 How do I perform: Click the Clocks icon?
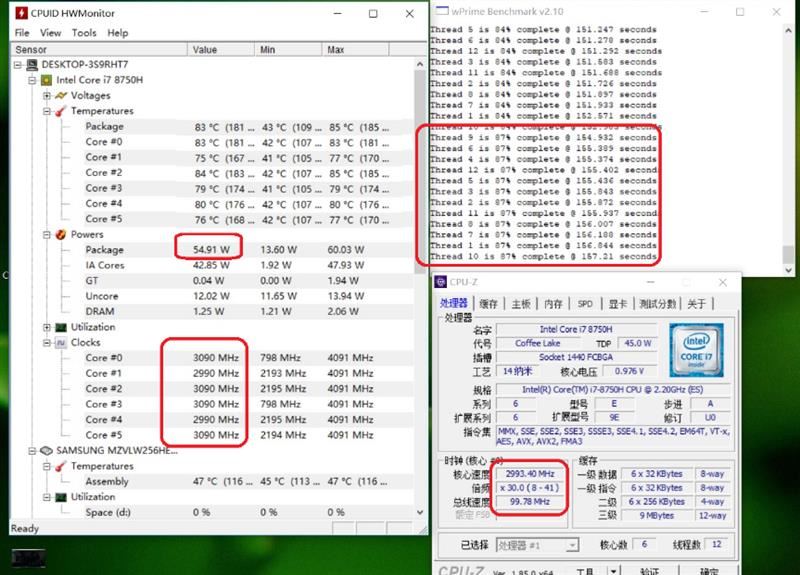point(61,343)
